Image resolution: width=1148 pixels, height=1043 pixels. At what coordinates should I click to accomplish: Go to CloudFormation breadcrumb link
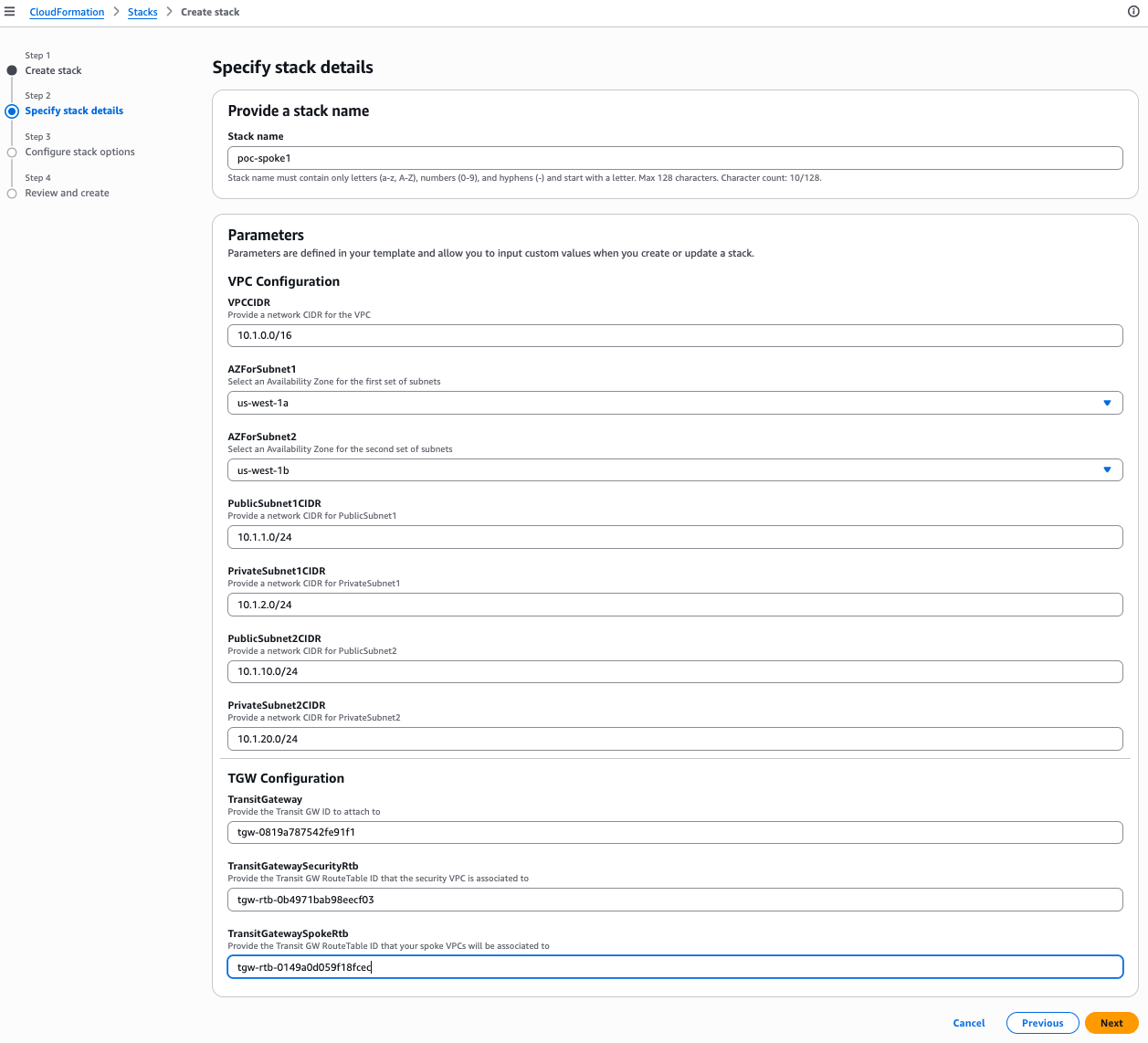[67, 12]
